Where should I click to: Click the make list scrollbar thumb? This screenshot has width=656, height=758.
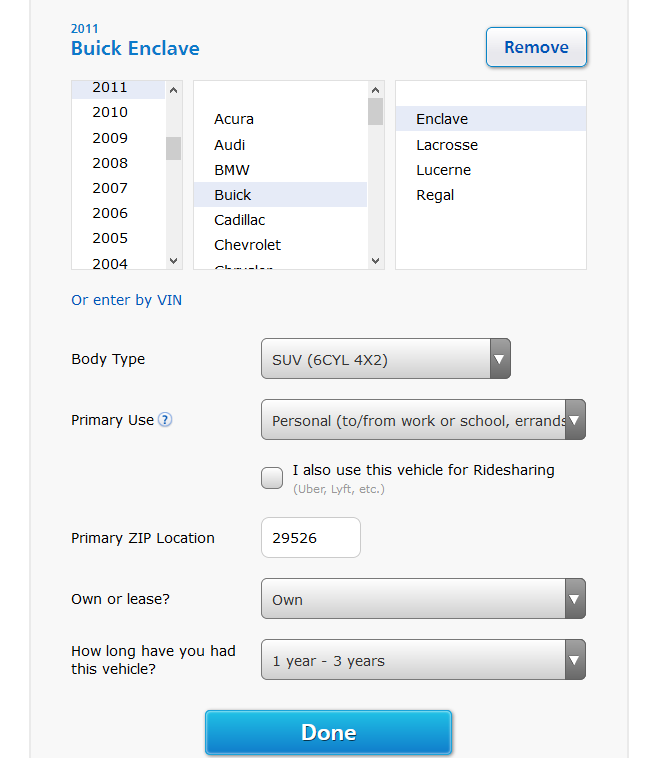coord(375,112)
